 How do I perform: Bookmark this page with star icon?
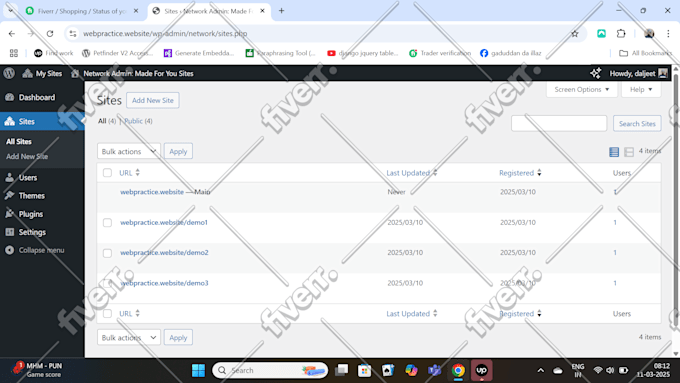[x=575, y=33]
